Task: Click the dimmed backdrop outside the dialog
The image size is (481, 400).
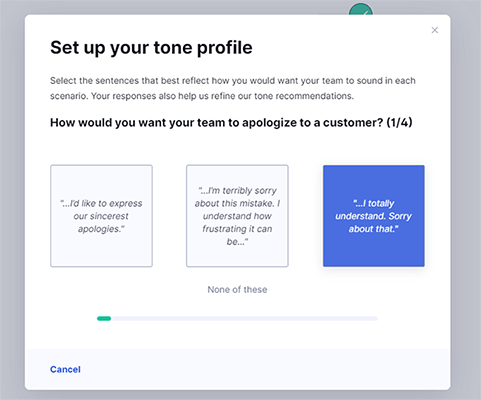Action: (x=12, y=200)
